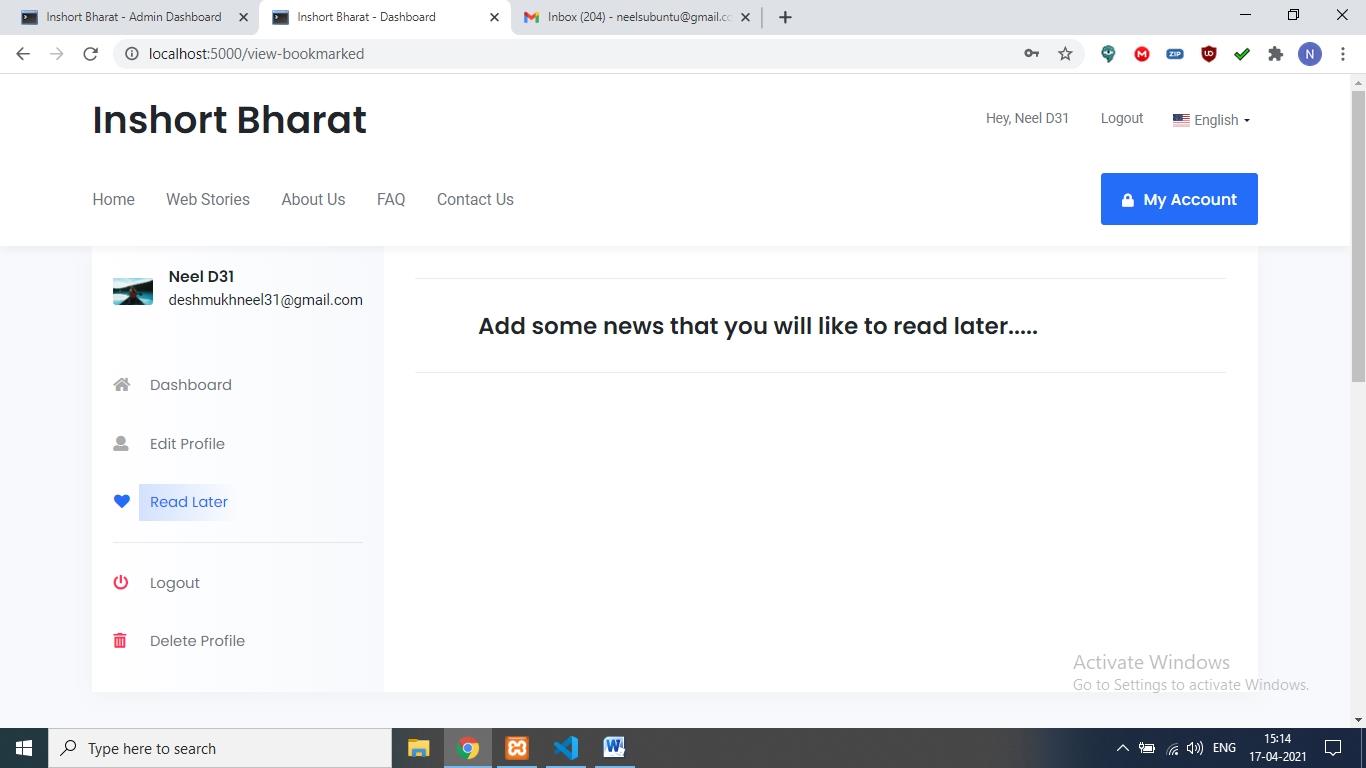Click the deshmukhneel31@gmail.com email text
This screenshot has width=1366, height=768.
click(x=265, y=300)
